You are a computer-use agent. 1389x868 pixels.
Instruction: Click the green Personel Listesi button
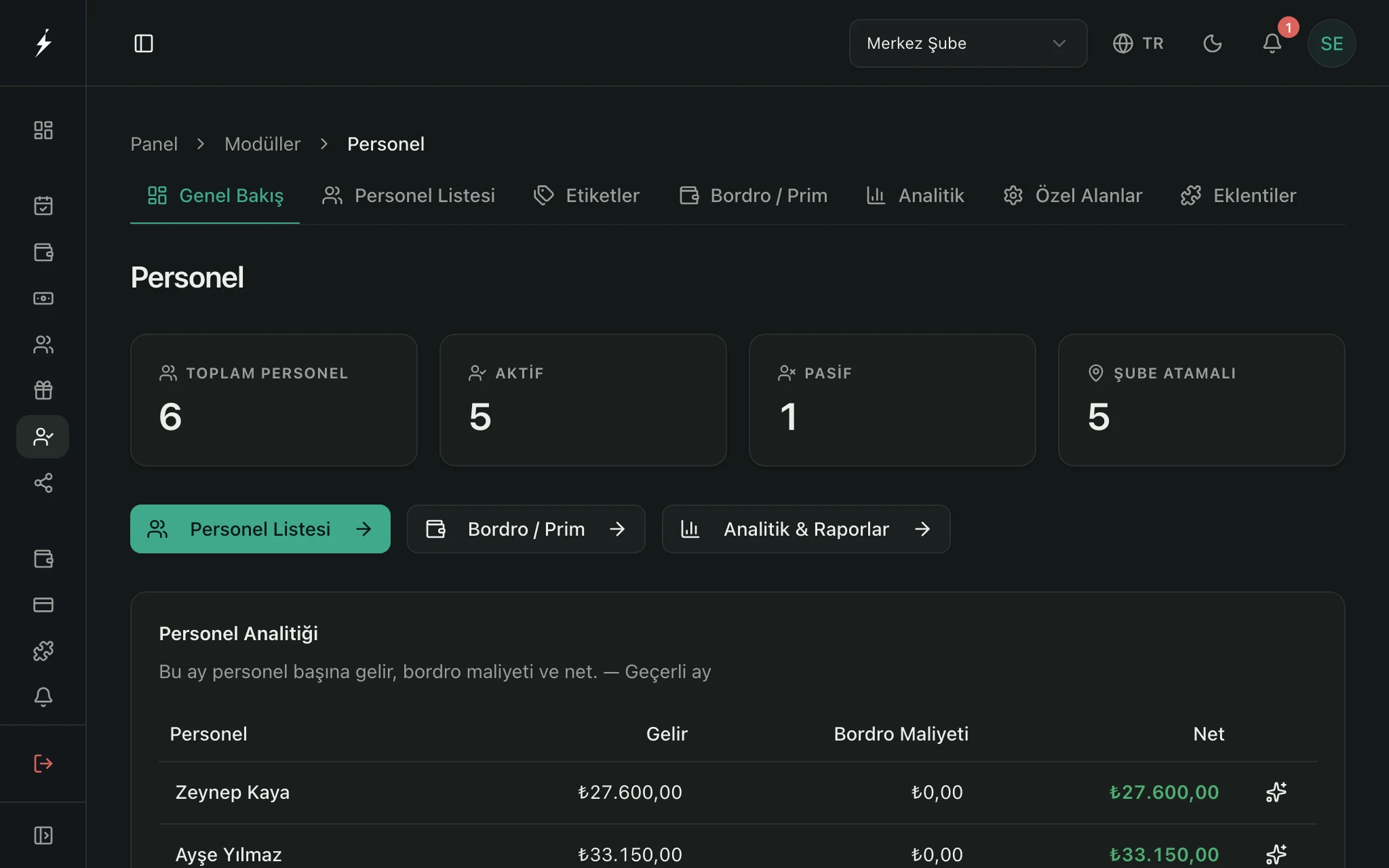260,529
